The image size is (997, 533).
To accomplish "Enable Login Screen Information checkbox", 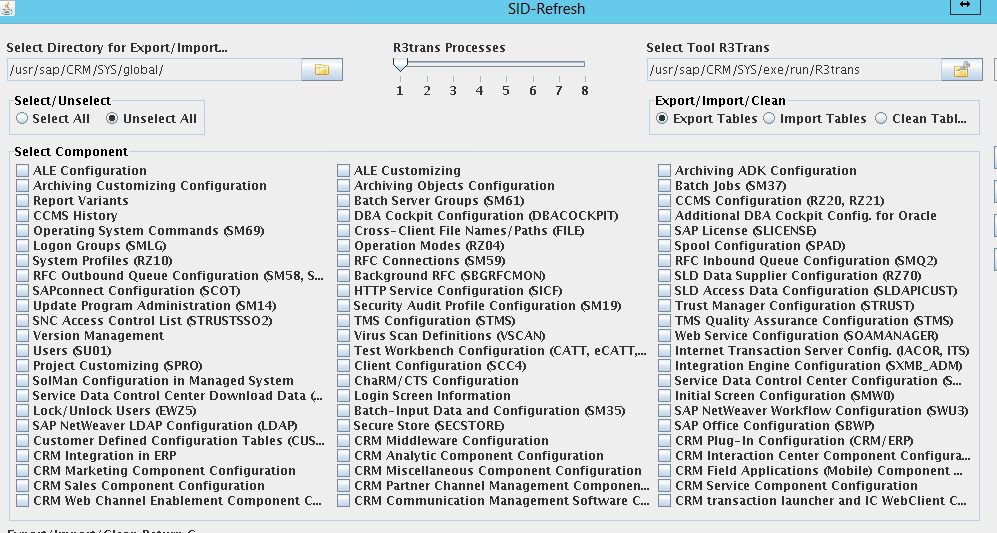I will (343, 396).
